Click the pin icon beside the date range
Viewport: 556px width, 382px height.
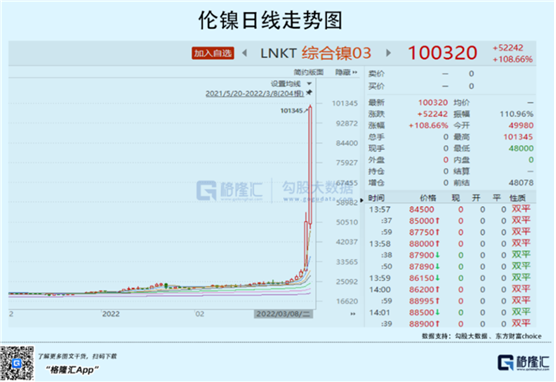coord(309,93)
